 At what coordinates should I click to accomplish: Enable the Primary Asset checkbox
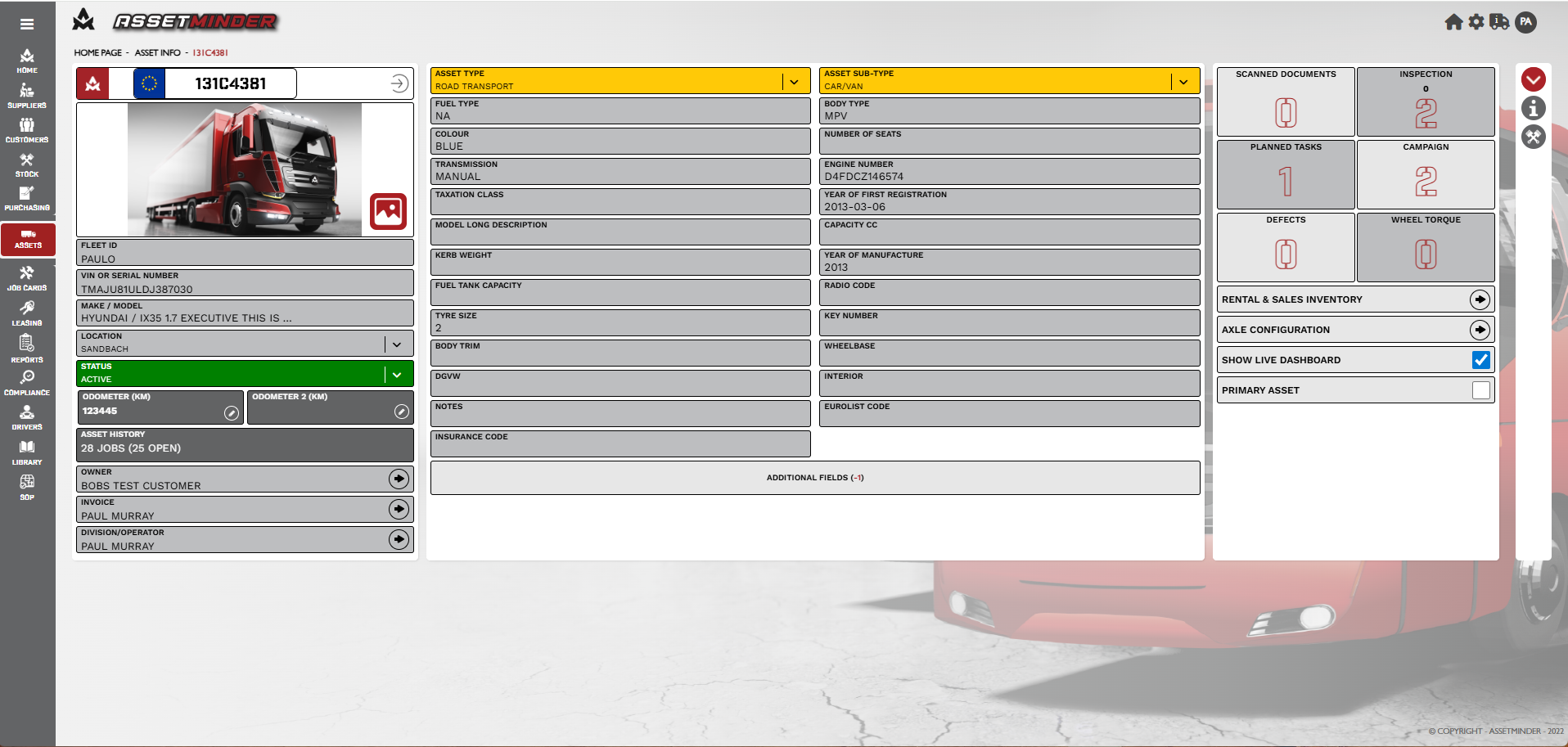[x=1480, y=390]
